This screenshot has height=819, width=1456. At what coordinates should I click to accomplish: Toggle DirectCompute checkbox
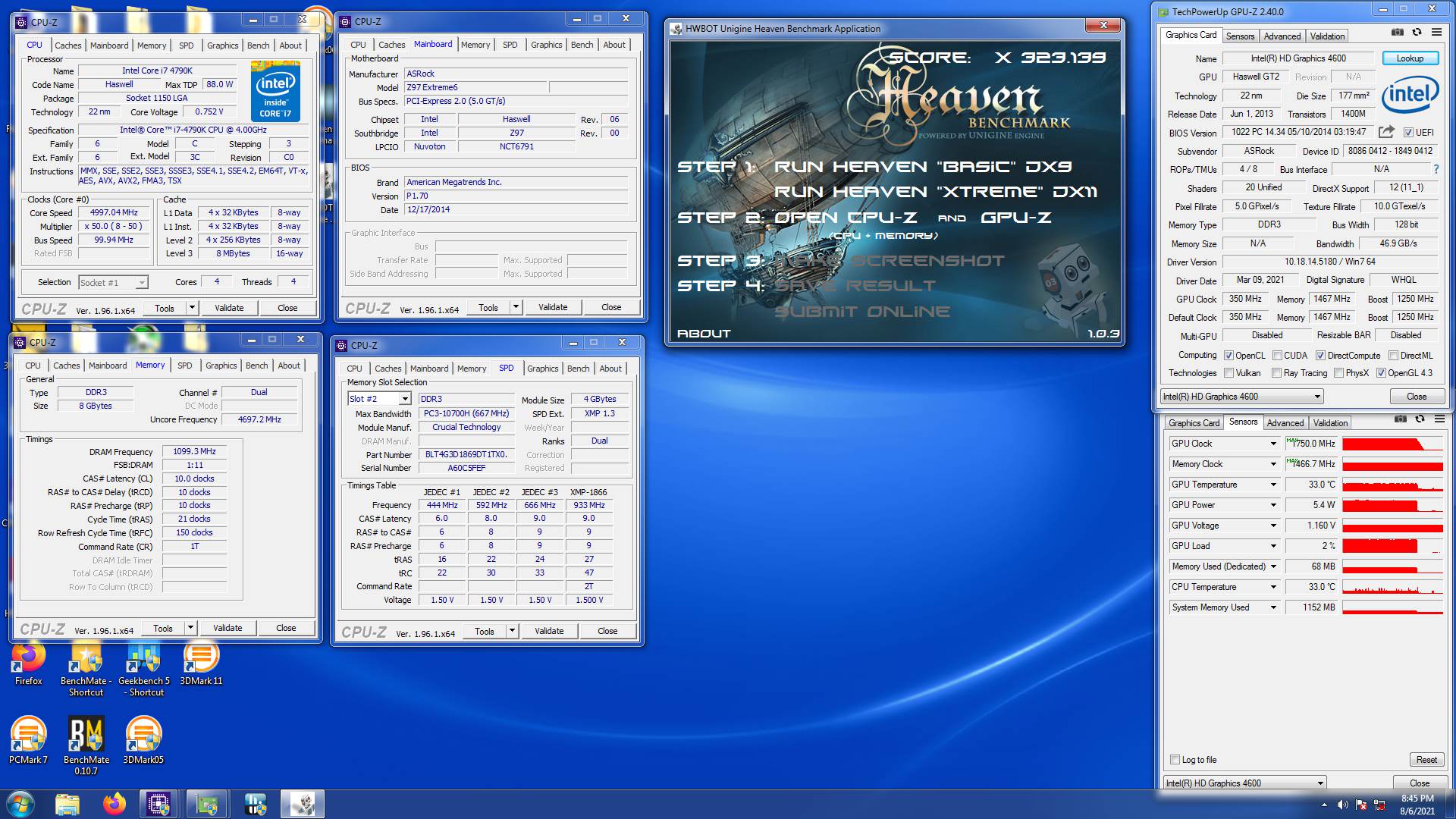pos(1320,356)
